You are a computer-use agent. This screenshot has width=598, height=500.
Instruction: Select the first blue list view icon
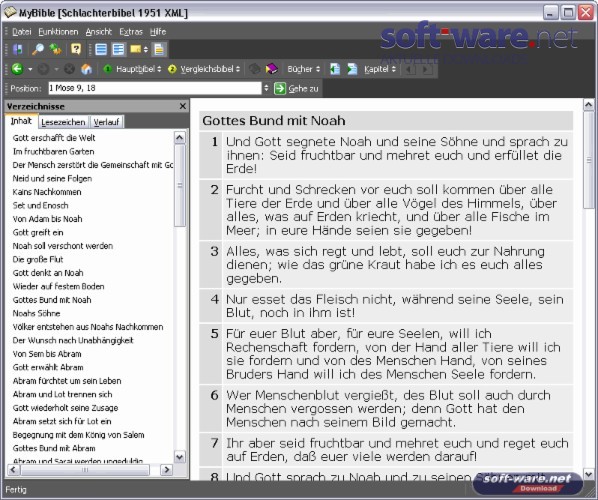[101, 50]
